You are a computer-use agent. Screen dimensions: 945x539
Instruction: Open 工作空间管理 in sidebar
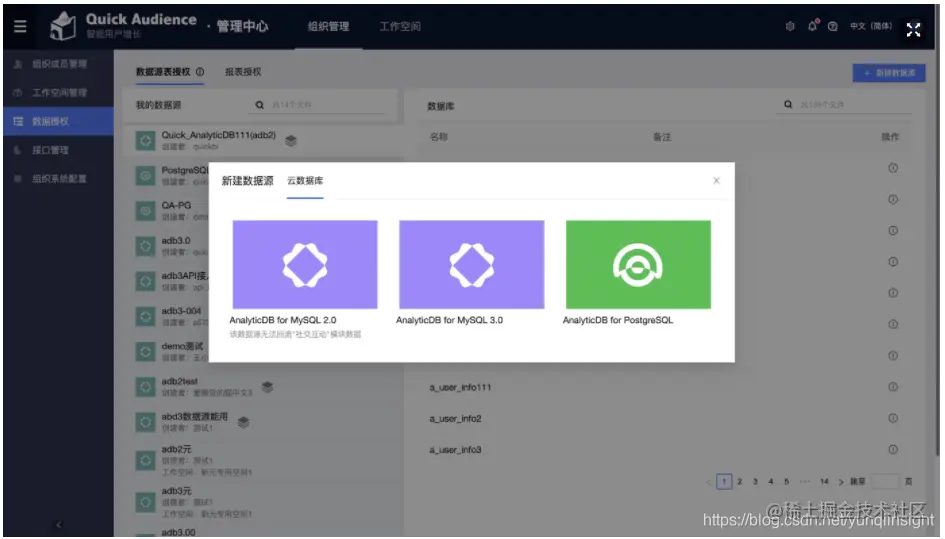point(58,92)
